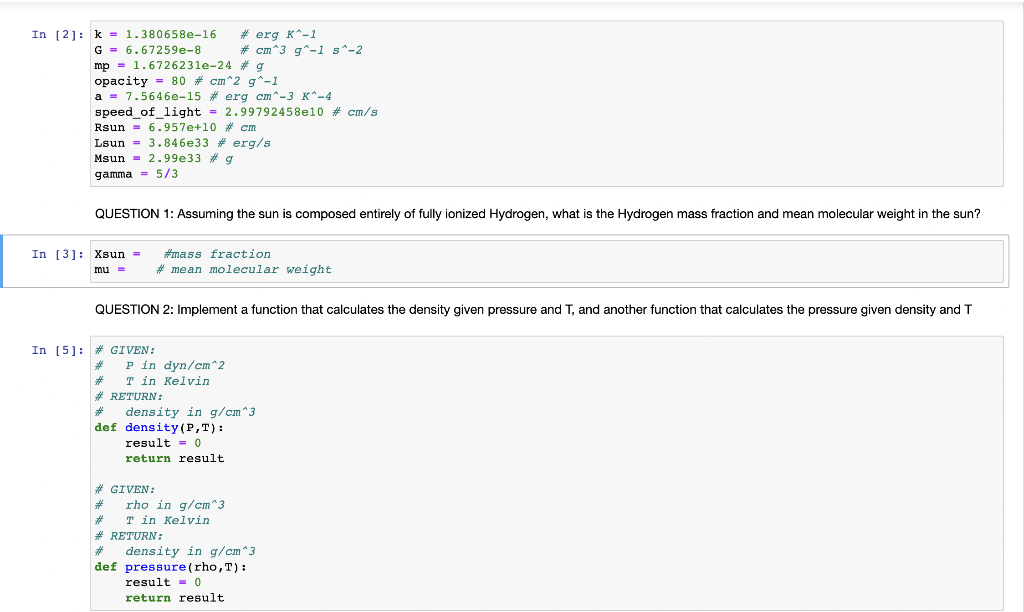Screen dimensions: 1024x612
Task: Click the return result line in density function
Action: click(x=158, y=458)
